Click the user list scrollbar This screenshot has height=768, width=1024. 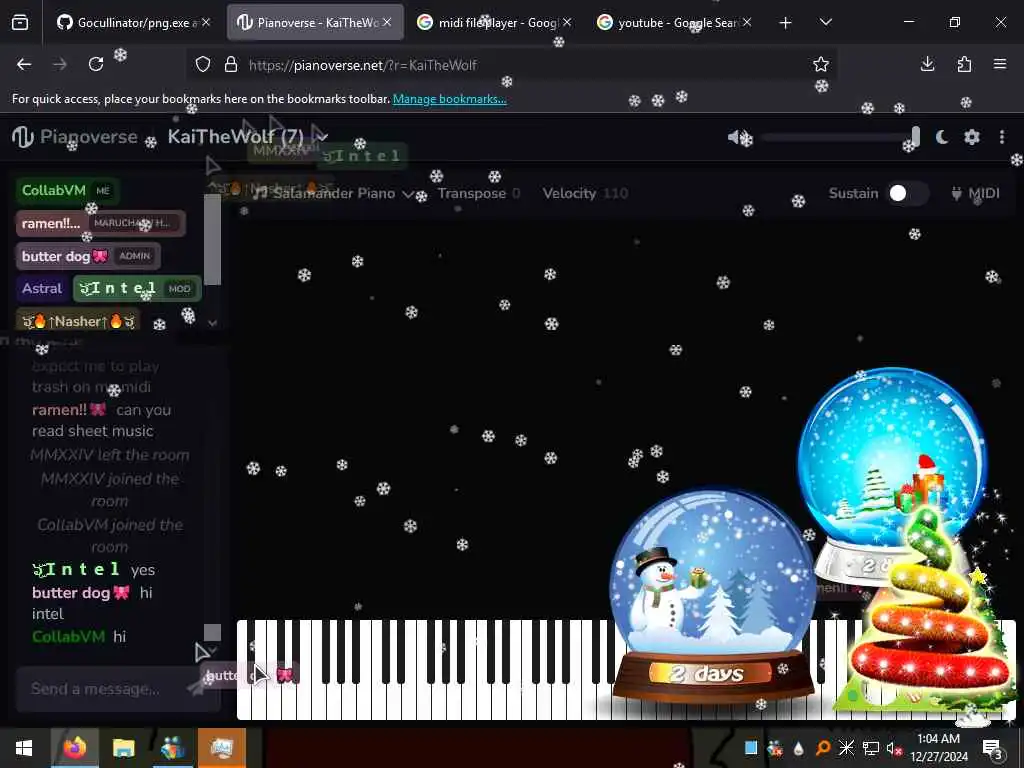(212, 239)
